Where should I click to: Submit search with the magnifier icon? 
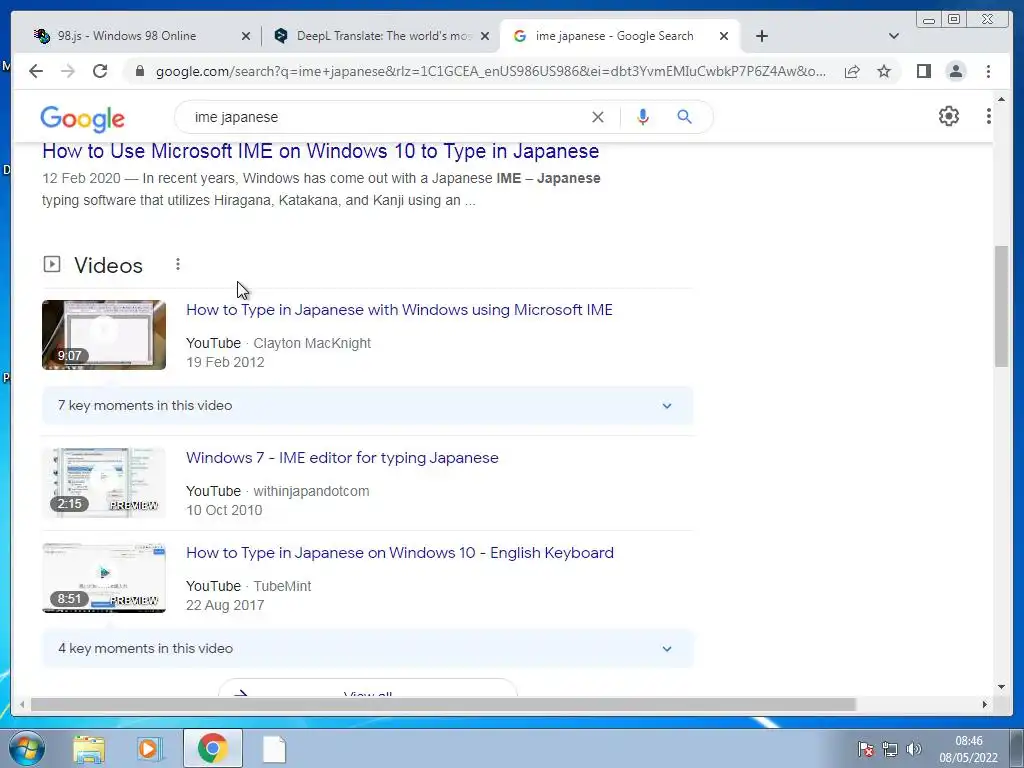coord(684,117)
